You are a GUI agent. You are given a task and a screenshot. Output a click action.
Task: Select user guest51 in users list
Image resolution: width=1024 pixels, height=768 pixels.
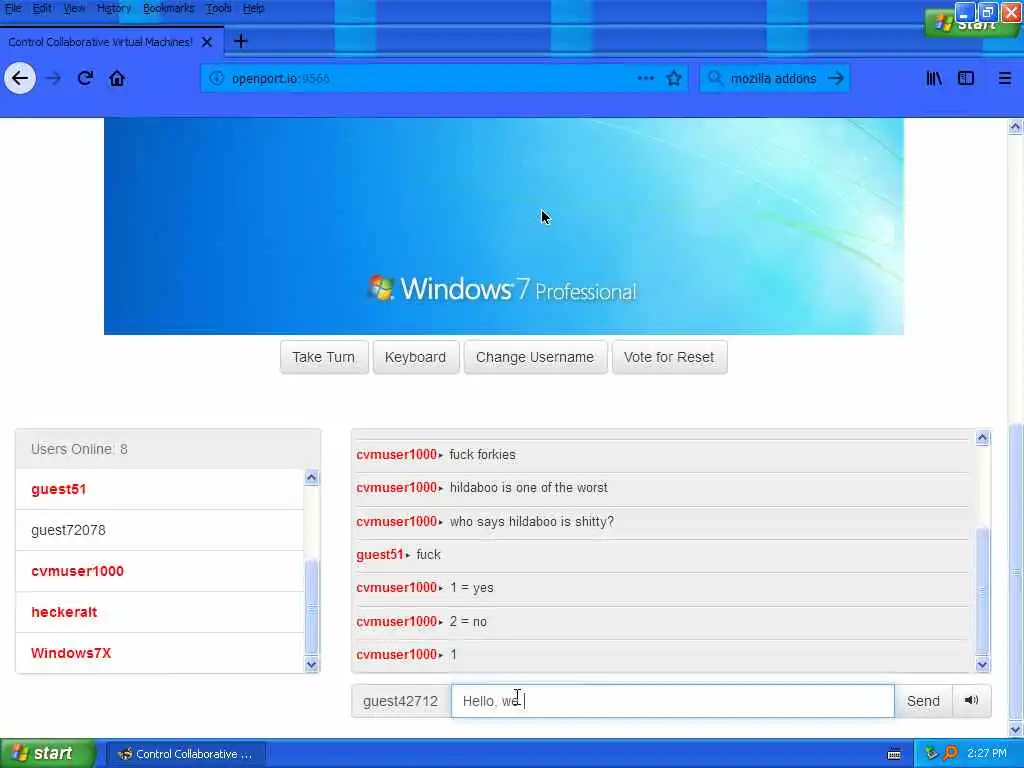coord(159,489)
